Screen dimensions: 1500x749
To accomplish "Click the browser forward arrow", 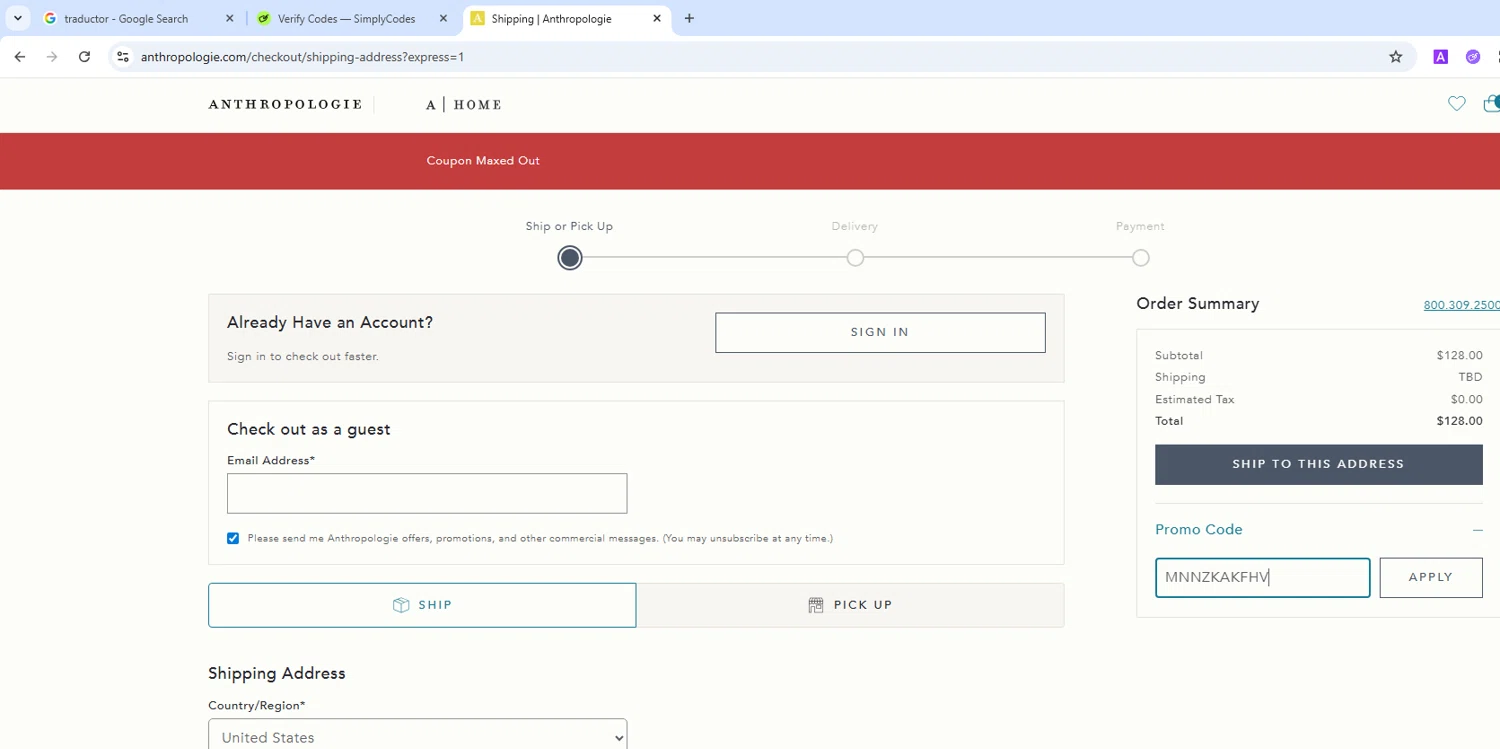I will (x=52, y=57).
